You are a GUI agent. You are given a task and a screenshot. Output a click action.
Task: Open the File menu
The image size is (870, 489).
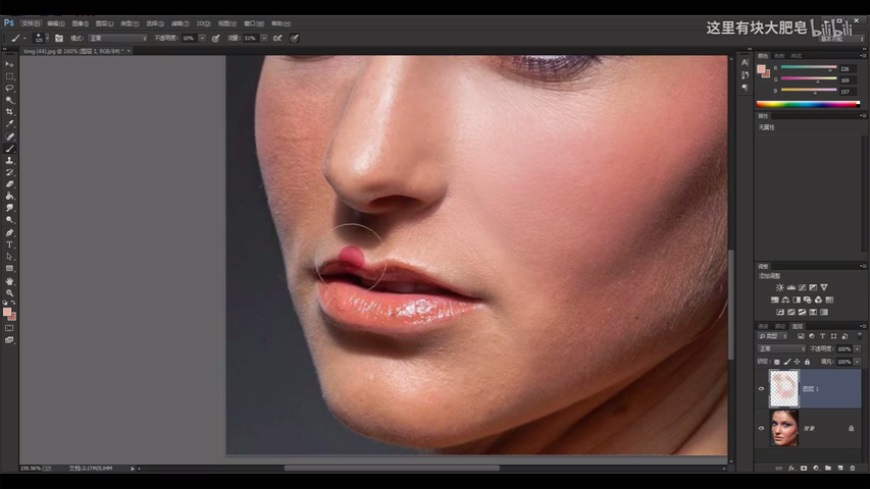click(x=31, y=22)
